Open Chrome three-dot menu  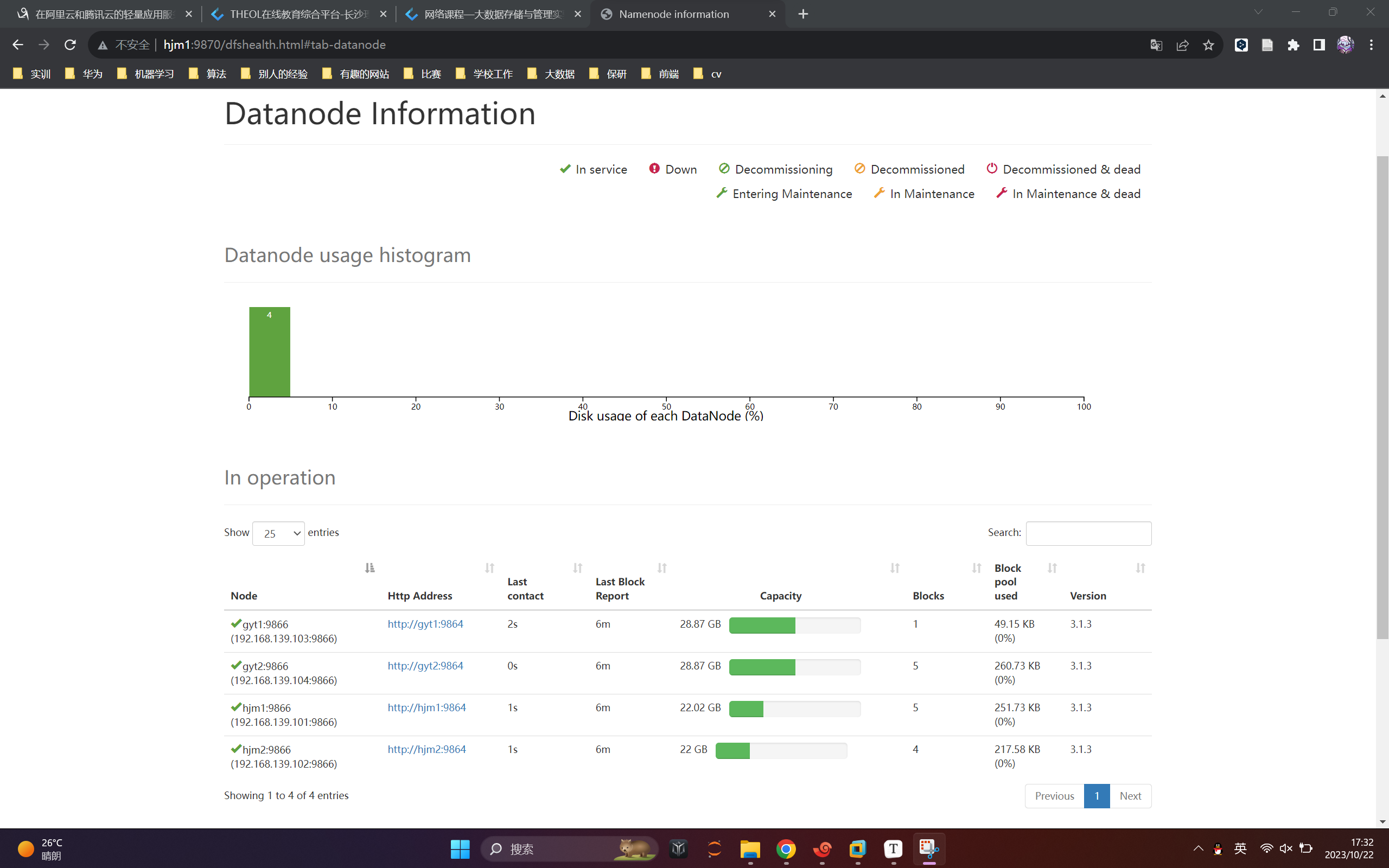1371,45
